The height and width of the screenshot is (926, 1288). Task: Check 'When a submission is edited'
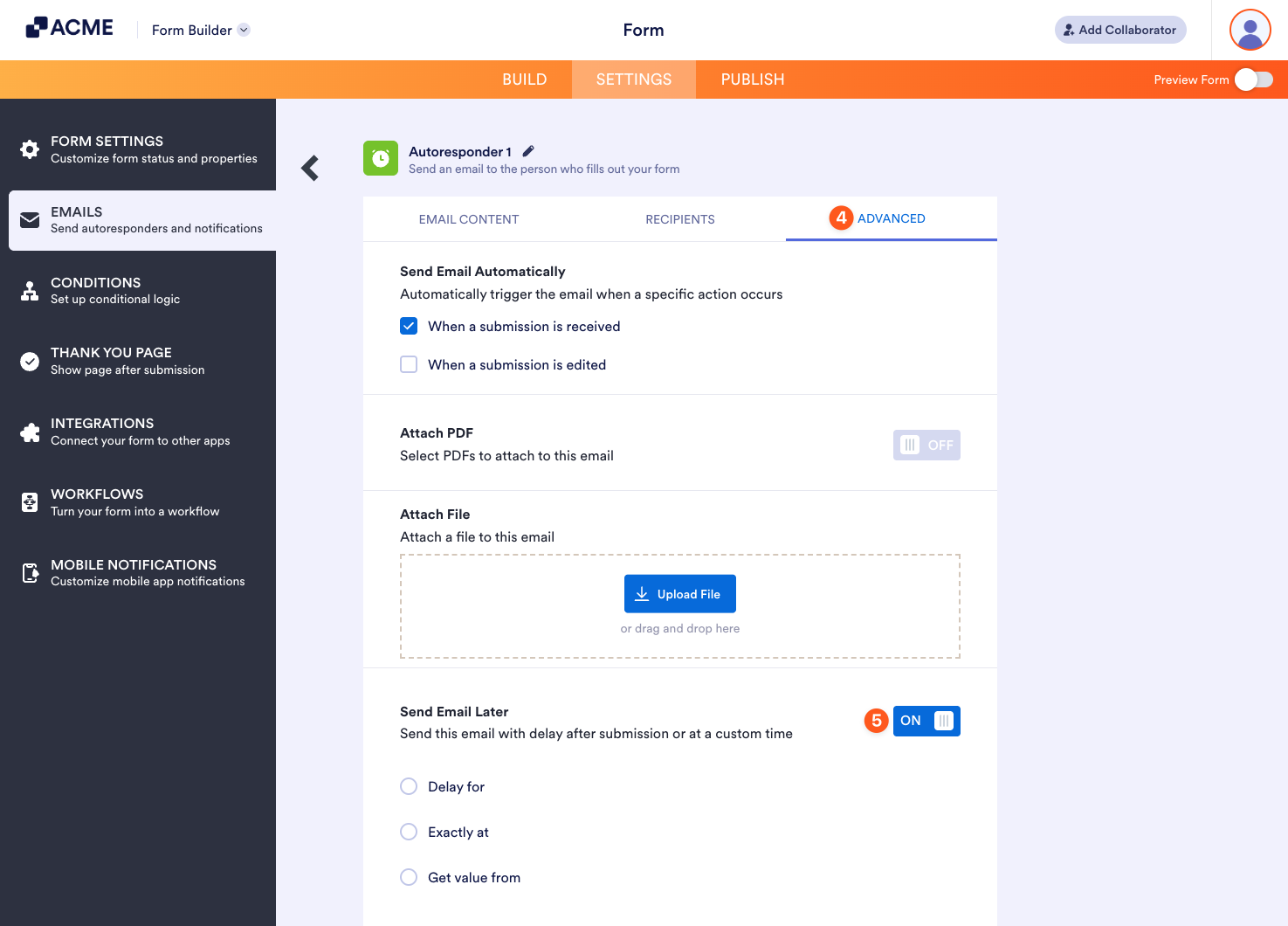click(x=409, y=364)
